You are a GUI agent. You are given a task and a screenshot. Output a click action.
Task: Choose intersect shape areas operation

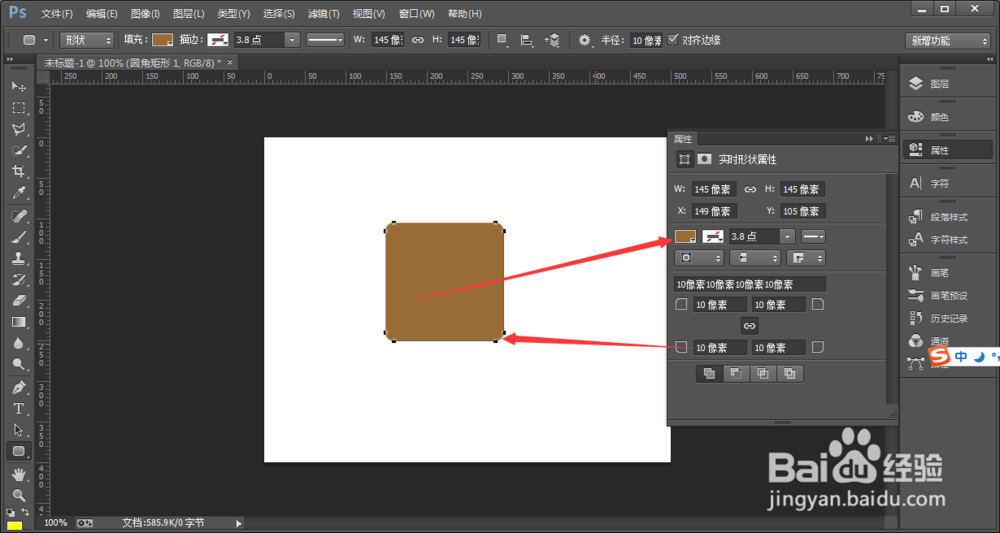[763, 374]
